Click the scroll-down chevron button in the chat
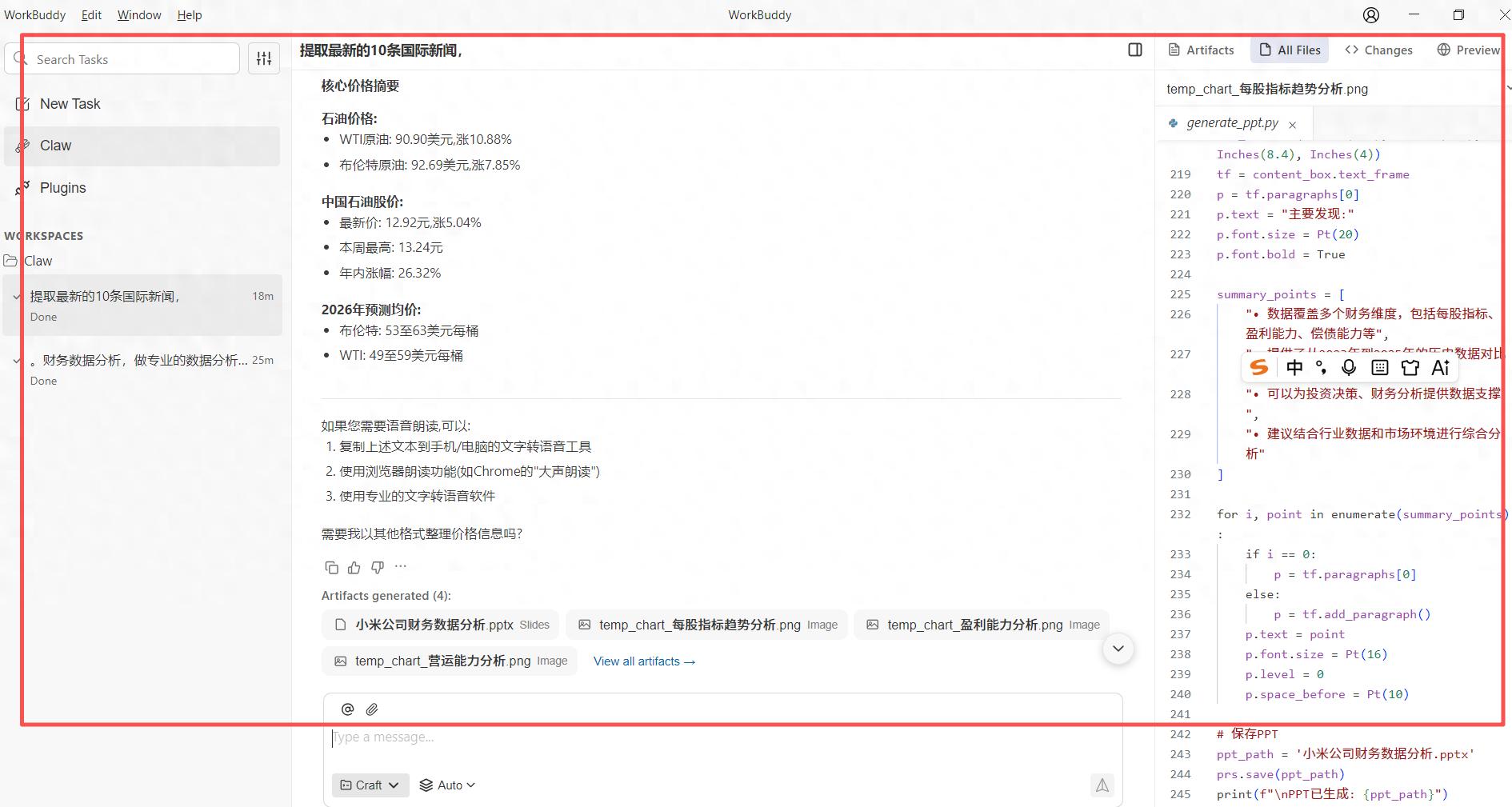1512x807 pixels. pyautogui.click(x=1118, y=649)
